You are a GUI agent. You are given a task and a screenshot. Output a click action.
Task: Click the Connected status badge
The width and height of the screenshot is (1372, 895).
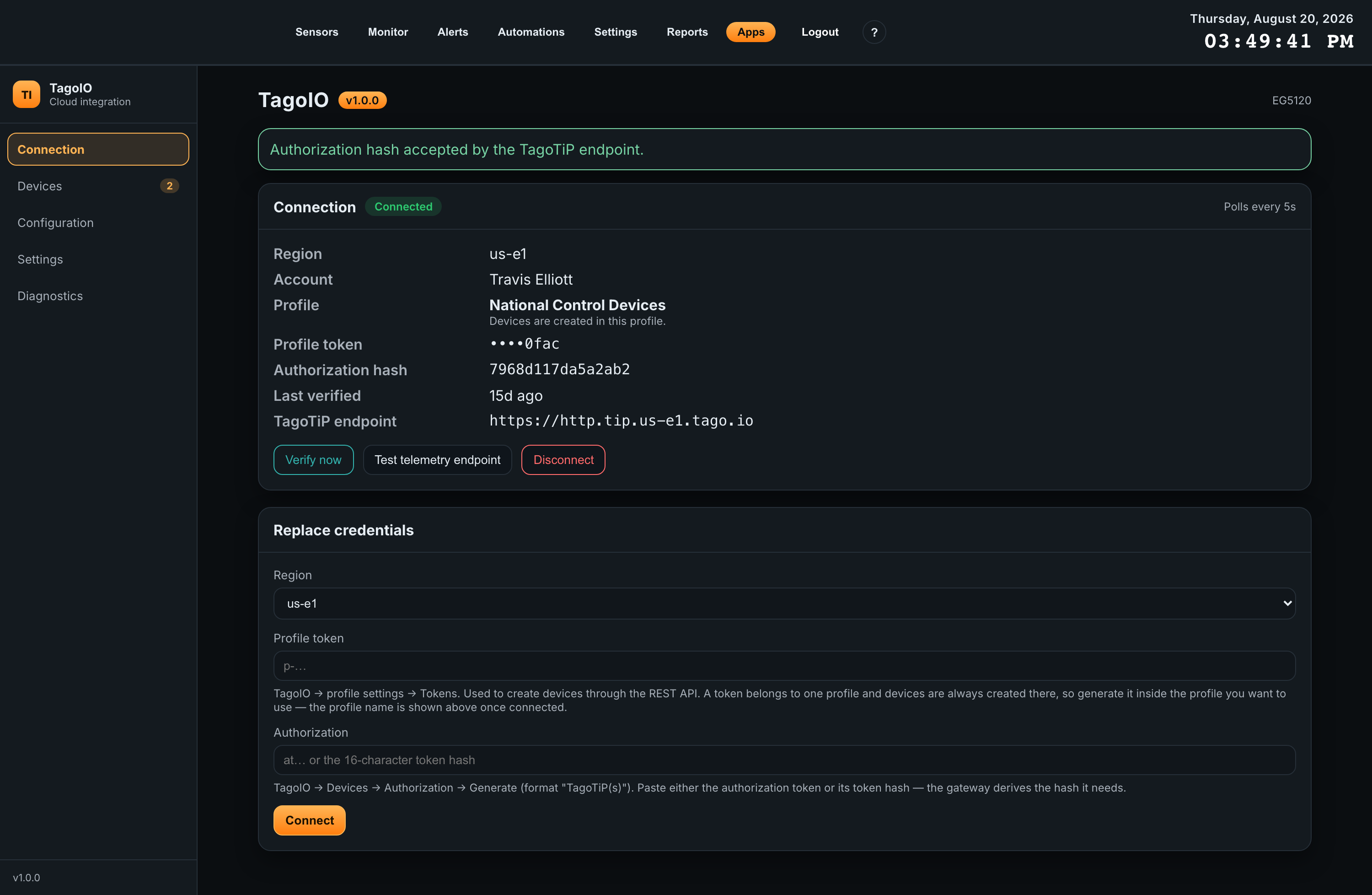point(403,206)
